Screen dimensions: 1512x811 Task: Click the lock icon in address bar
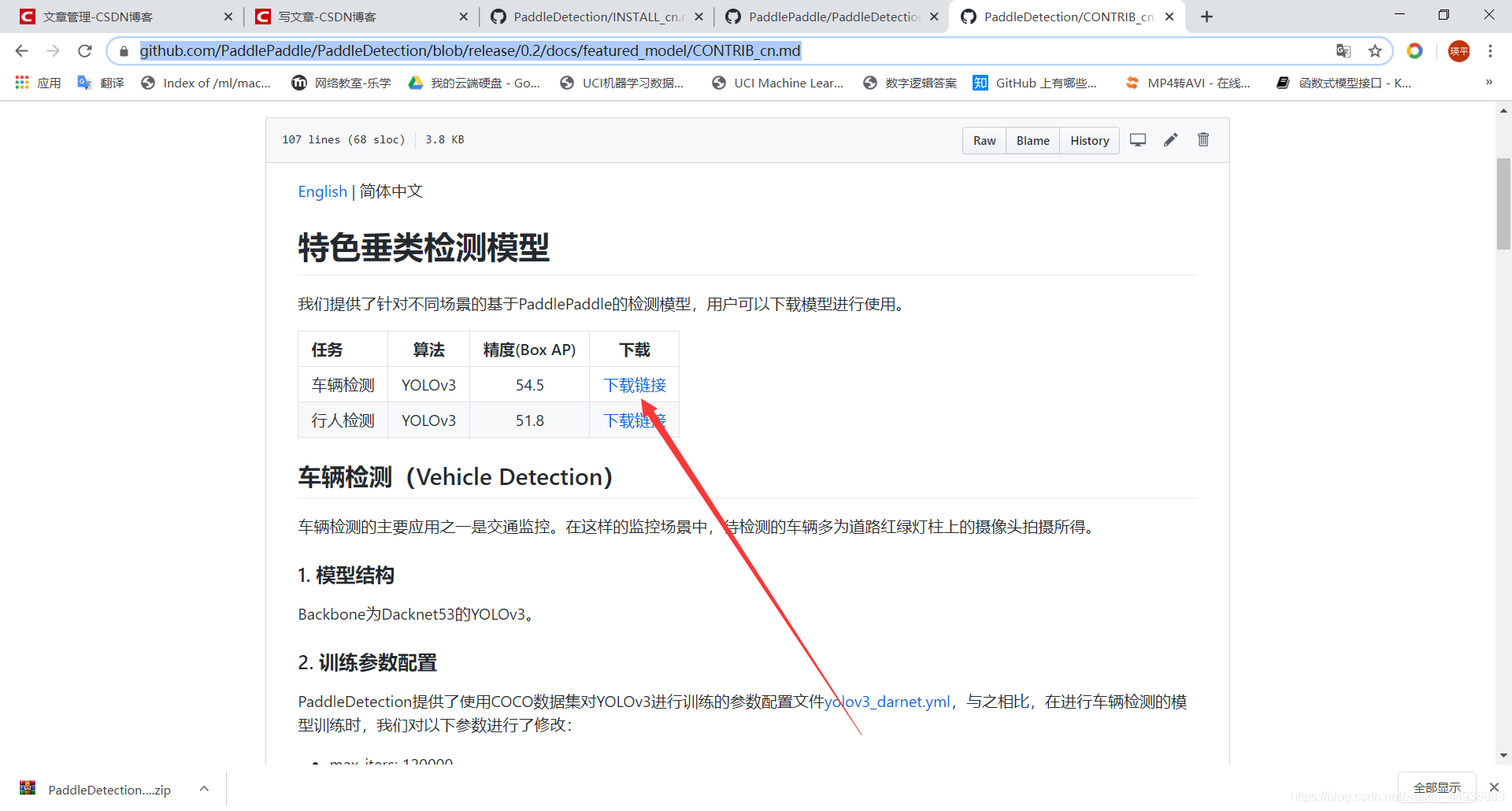pyautogui.click(x=124, y=51)
